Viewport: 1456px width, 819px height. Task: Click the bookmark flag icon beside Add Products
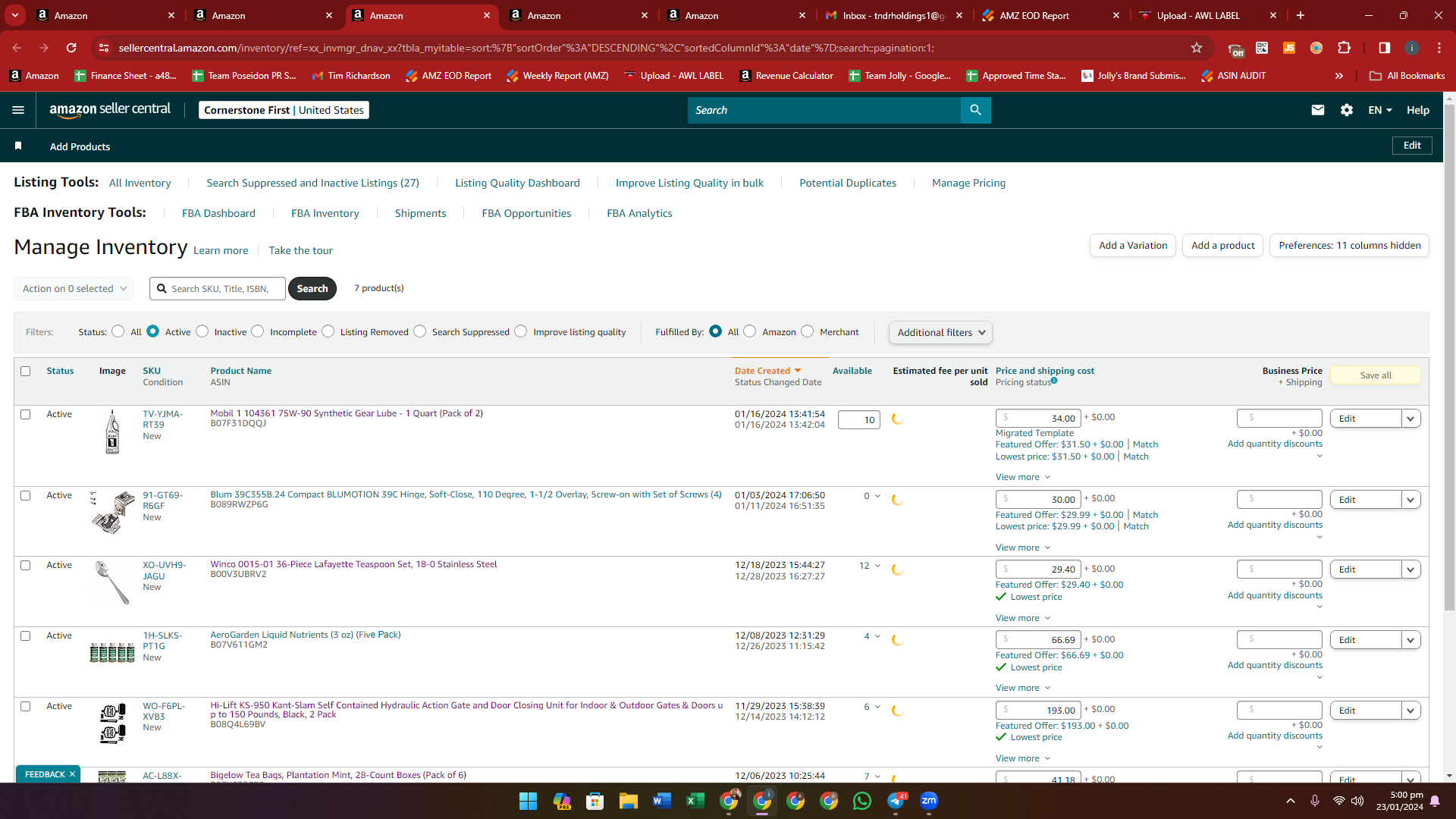(18, 146)
